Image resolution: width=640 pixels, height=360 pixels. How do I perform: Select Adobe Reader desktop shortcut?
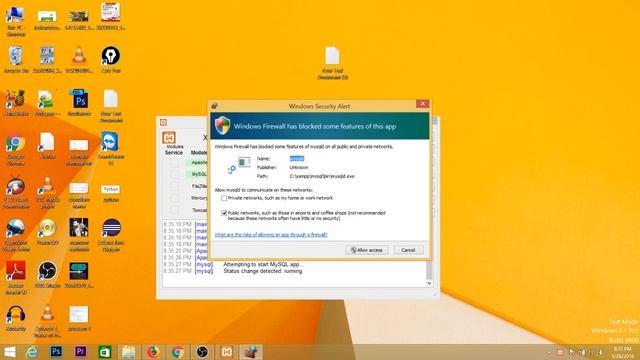coord(16,278)
